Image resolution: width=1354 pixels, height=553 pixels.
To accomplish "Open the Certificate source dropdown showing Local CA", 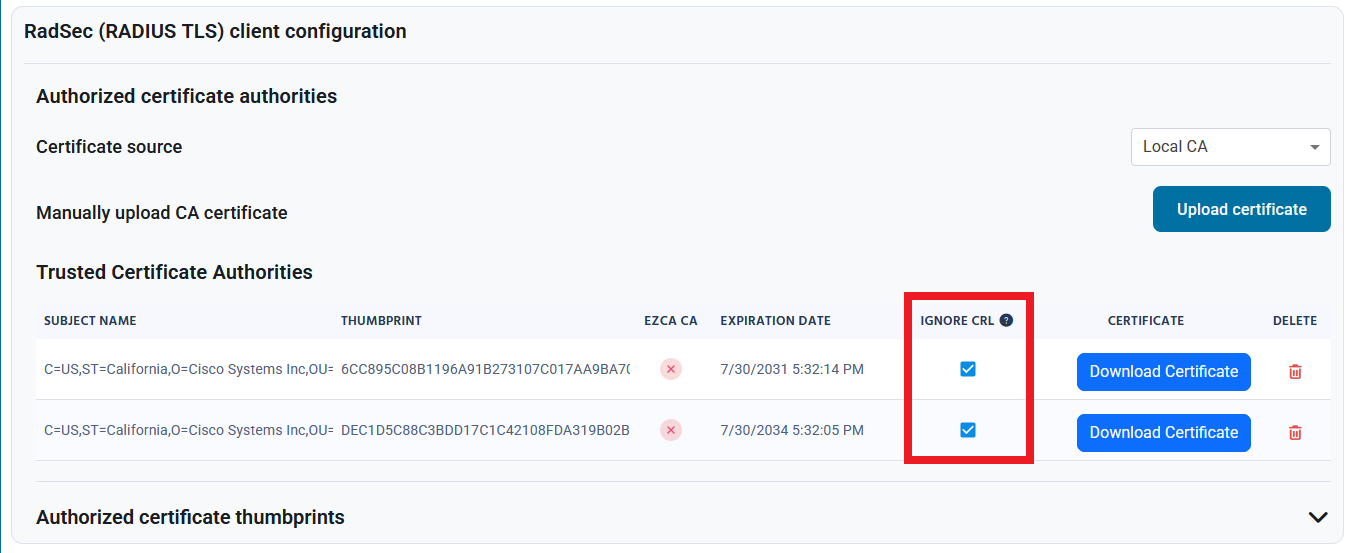I will (x=1230, y=147).
